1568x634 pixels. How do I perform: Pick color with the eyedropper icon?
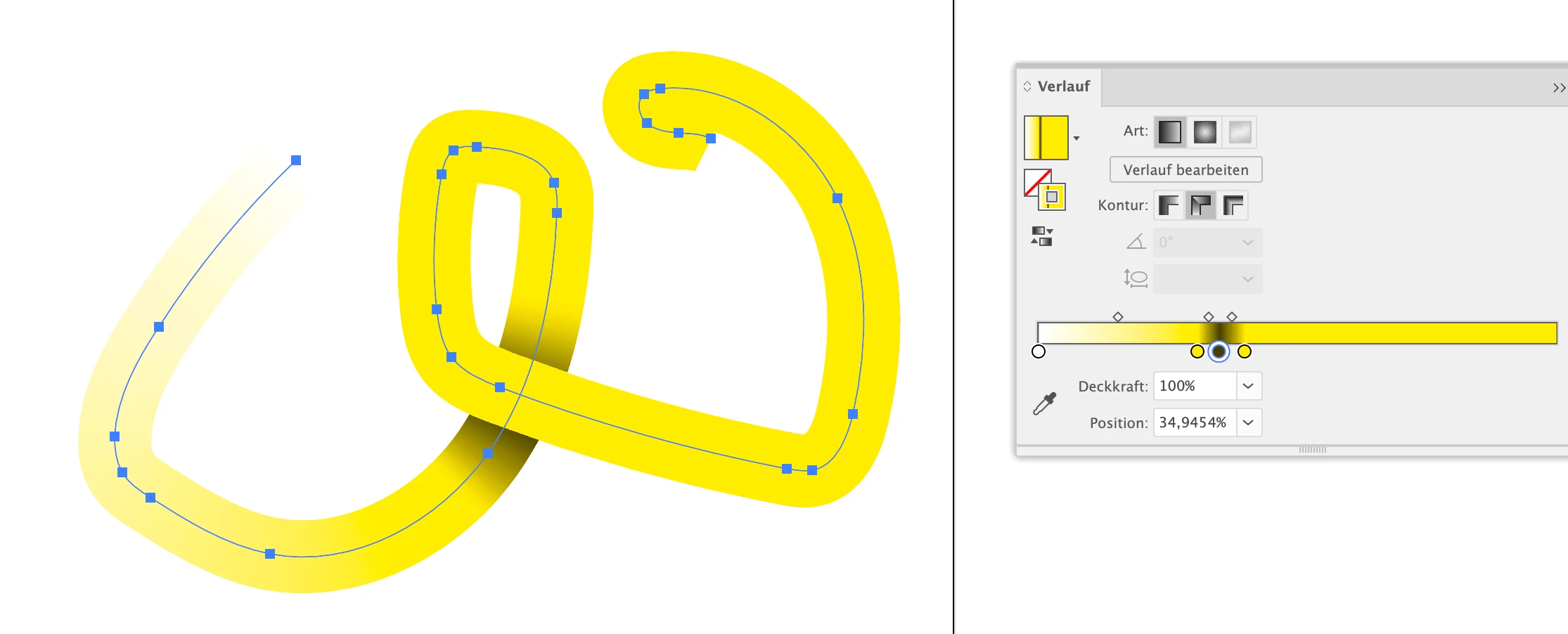click(1045, 403)
